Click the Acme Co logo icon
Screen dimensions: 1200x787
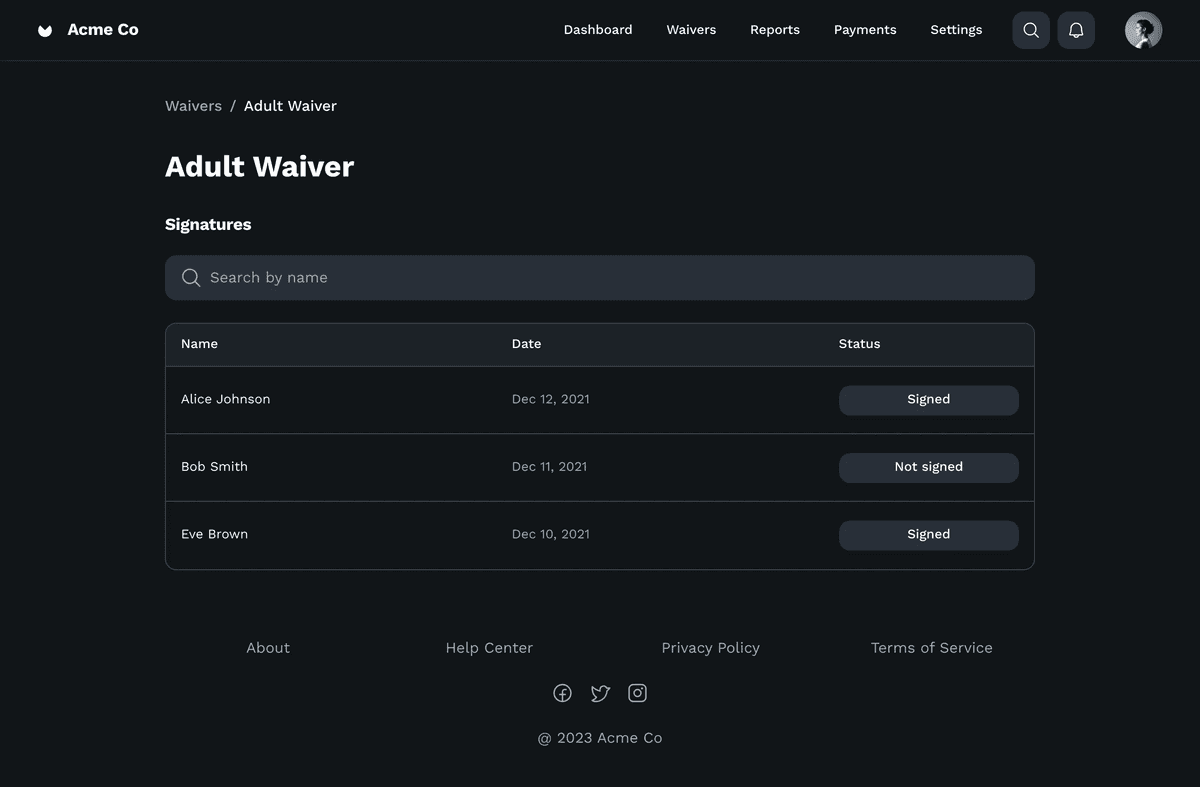(x=44, y=29)
